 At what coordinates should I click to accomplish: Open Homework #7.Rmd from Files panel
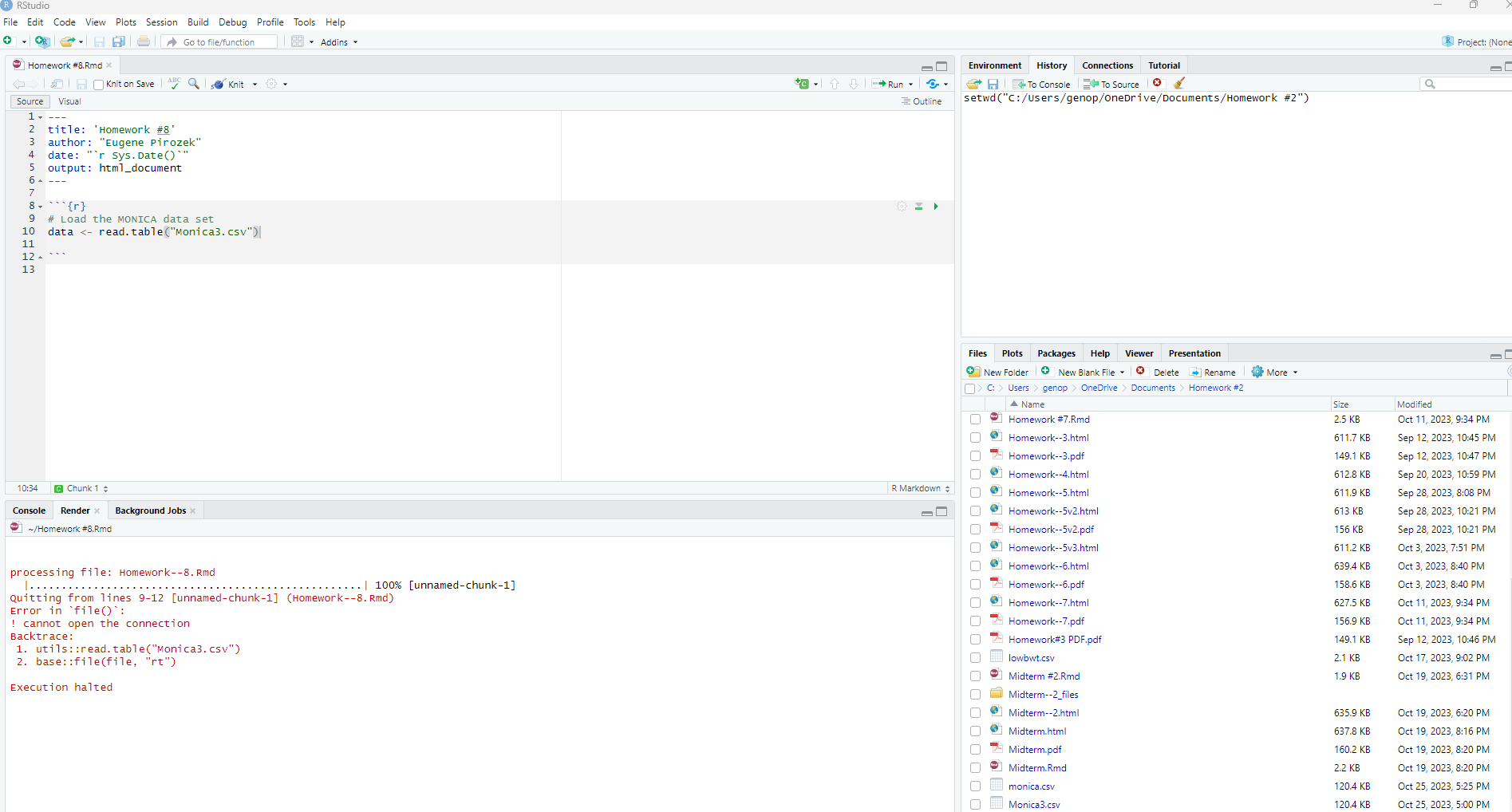click(1048, 419)
